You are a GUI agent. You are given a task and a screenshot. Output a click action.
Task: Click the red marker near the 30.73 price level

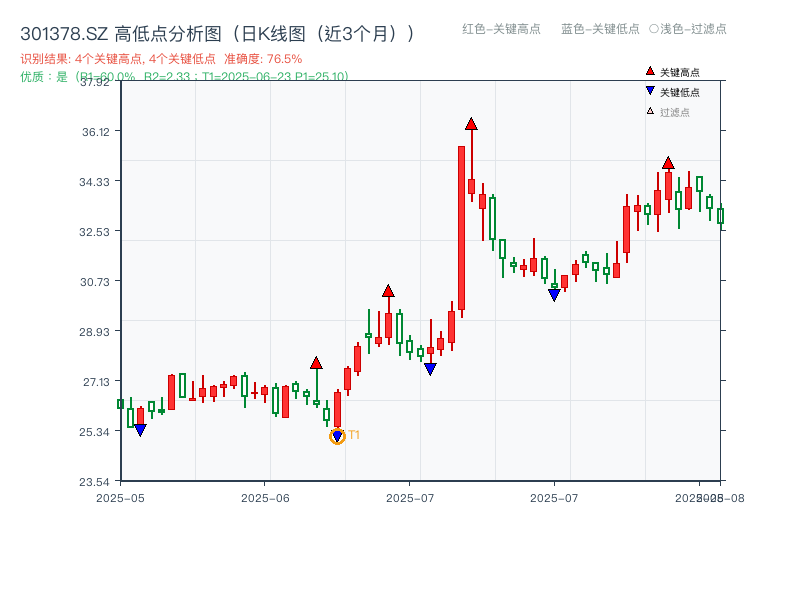click(388, 290)
